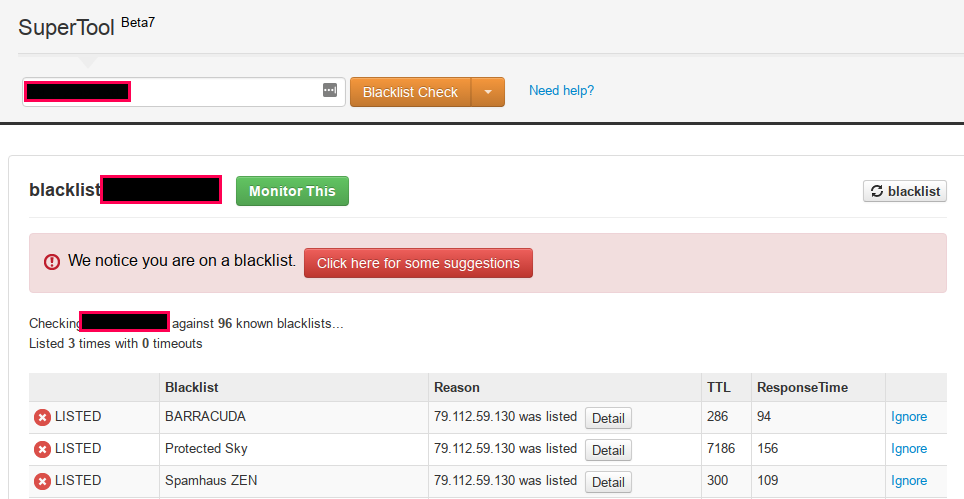
Task: Click the refresh blacklist button
Action: (904, 191)
